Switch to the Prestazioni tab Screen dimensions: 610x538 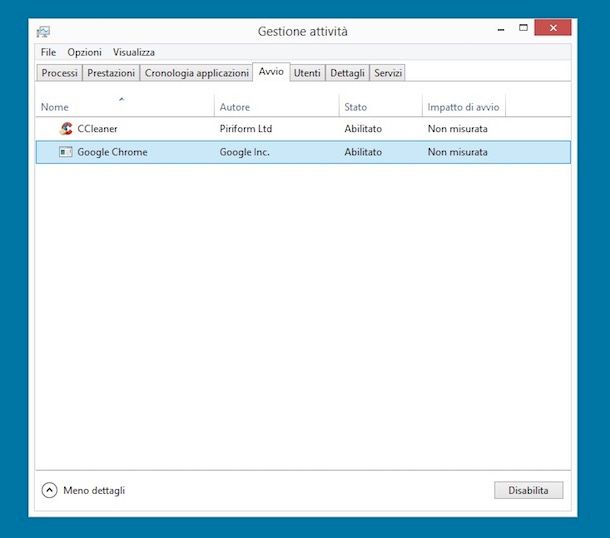click(x=111, y=73)
